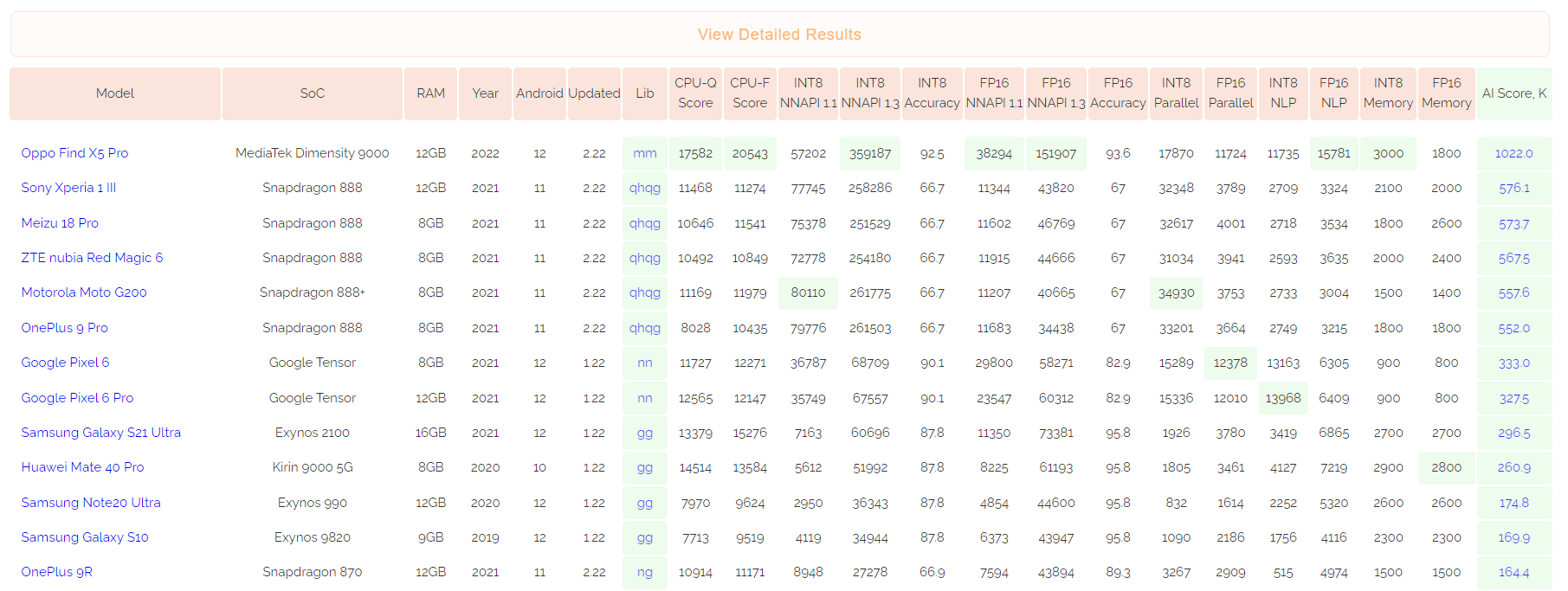
Task: Sort by the SoC column header
Action: [313, 93]
